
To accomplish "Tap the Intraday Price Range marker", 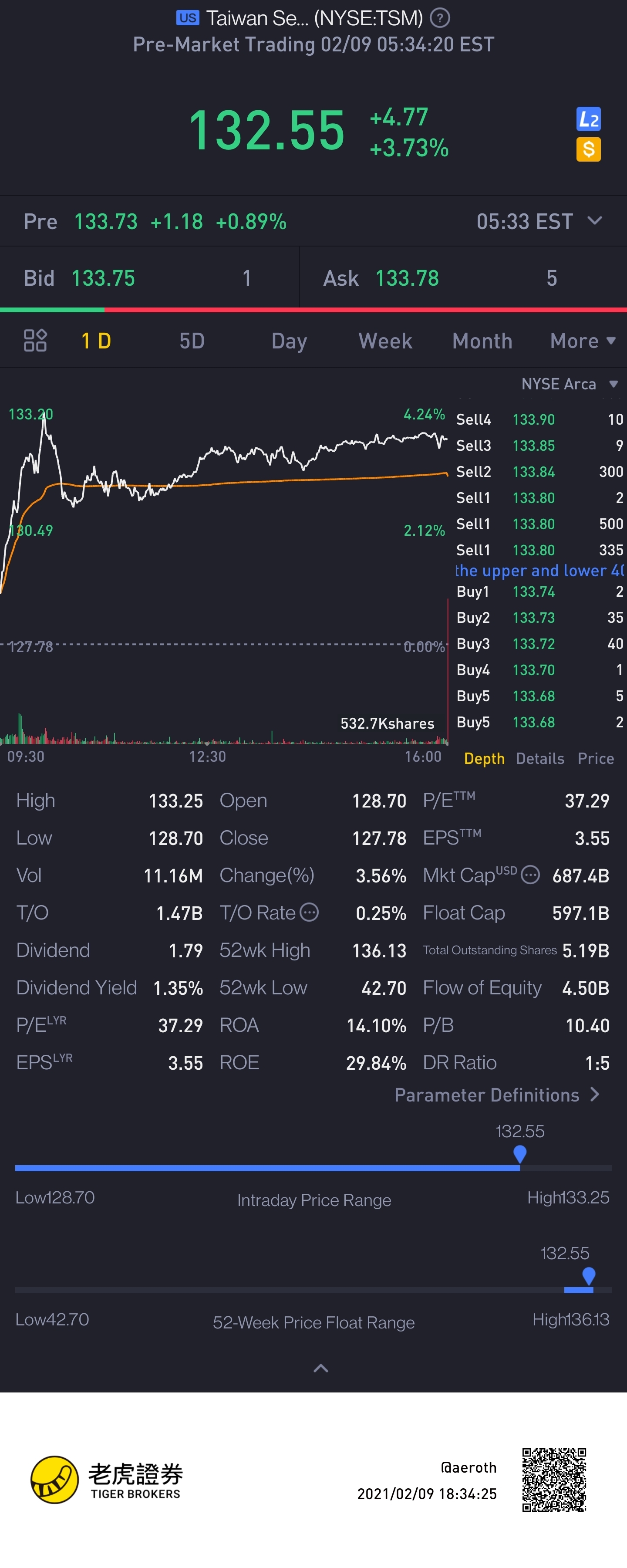I will pos(520,1153).
